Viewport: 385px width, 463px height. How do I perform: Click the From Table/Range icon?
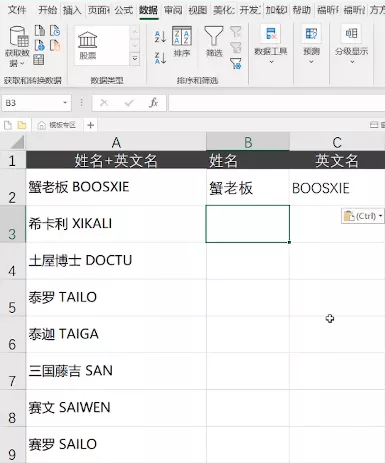coord(39,60)
